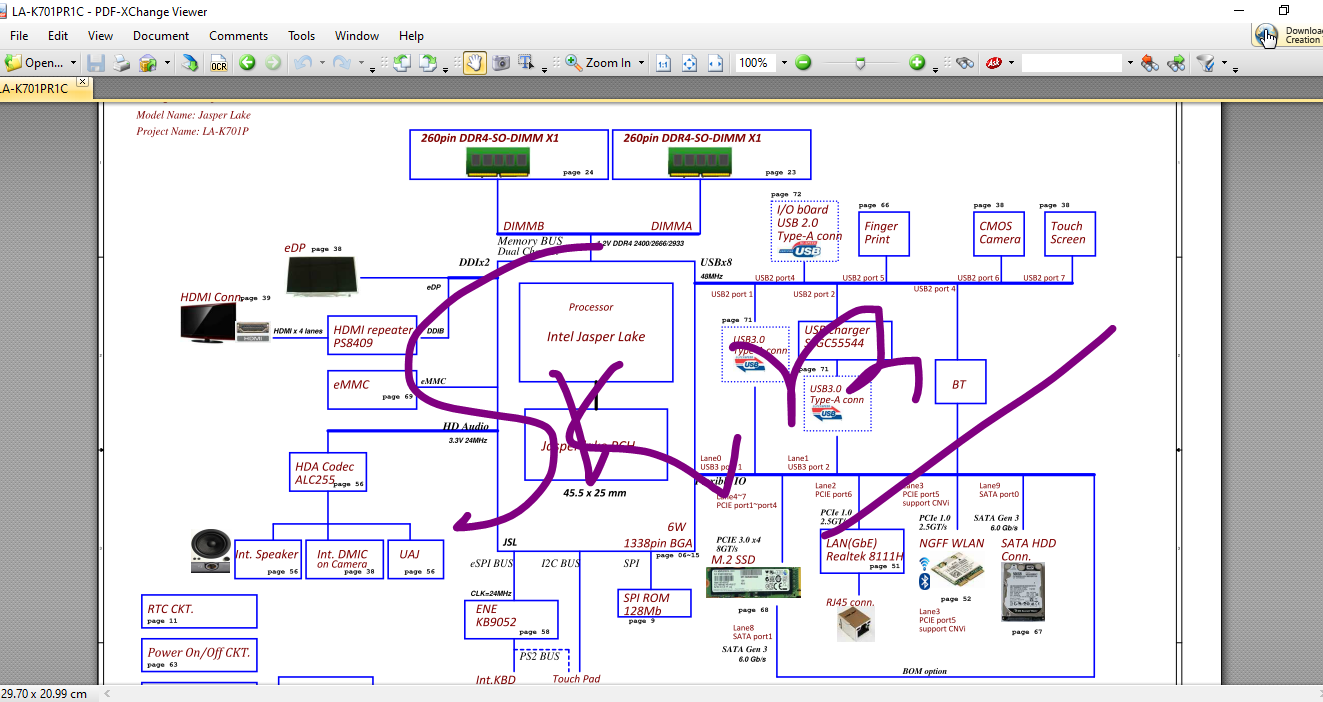
Task: Print the document with printer icon
Action: (121, 62)
